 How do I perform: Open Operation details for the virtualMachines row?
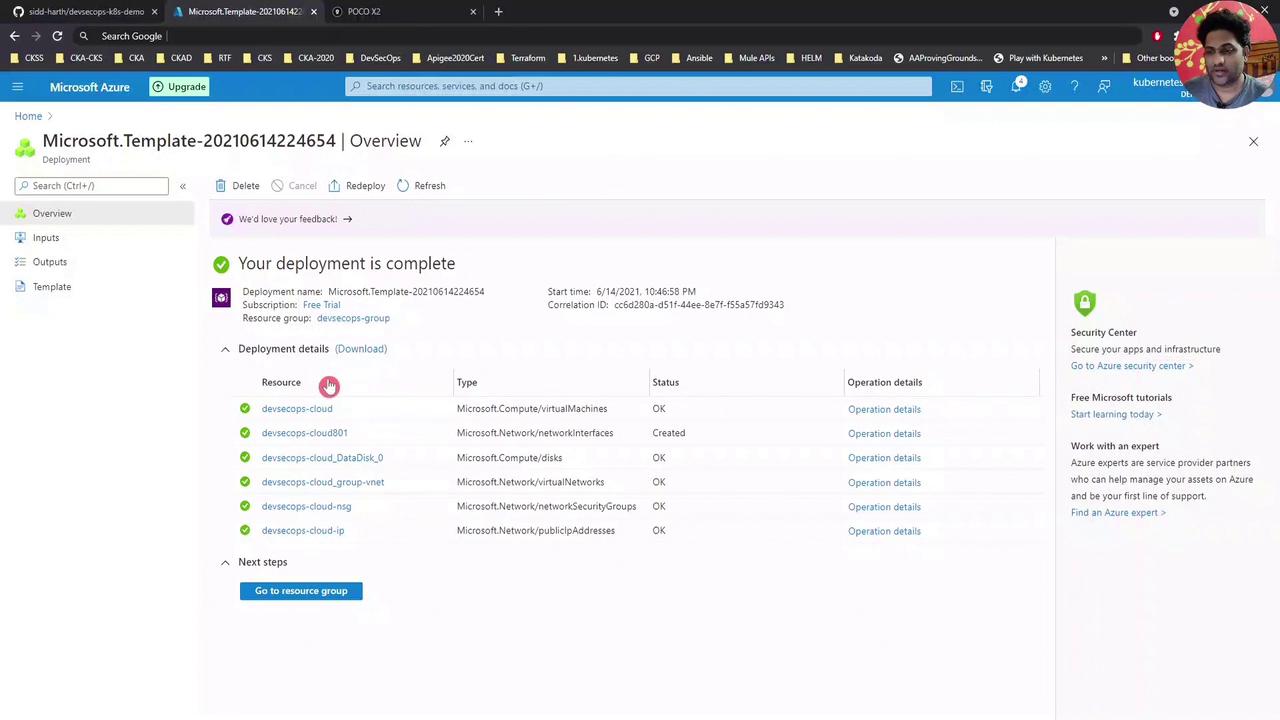[x=884, y=409]
